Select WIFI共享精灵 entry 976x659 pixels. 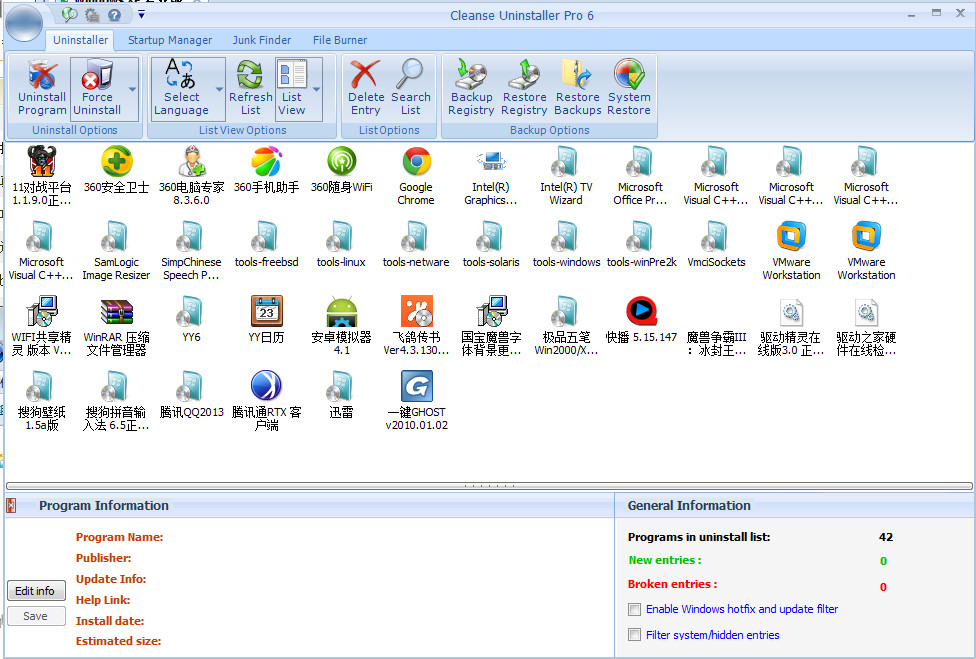pos(42,326)
